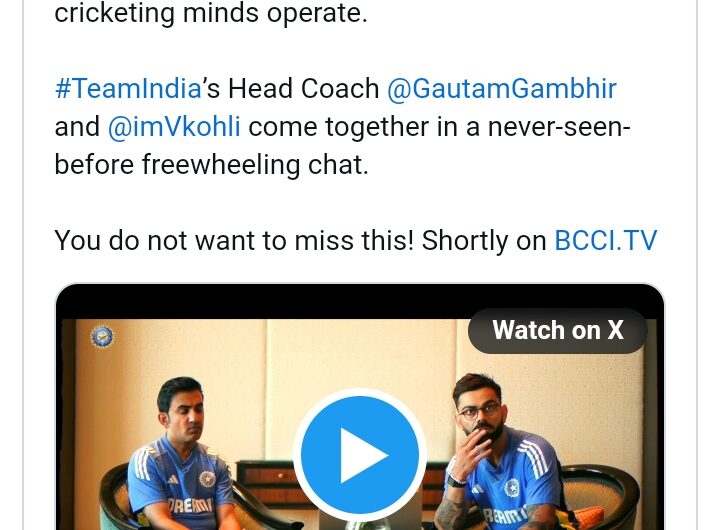Click the Adidas logo on left jersey
The height and width of the screenshot is (530, 720).
point(173,479)
